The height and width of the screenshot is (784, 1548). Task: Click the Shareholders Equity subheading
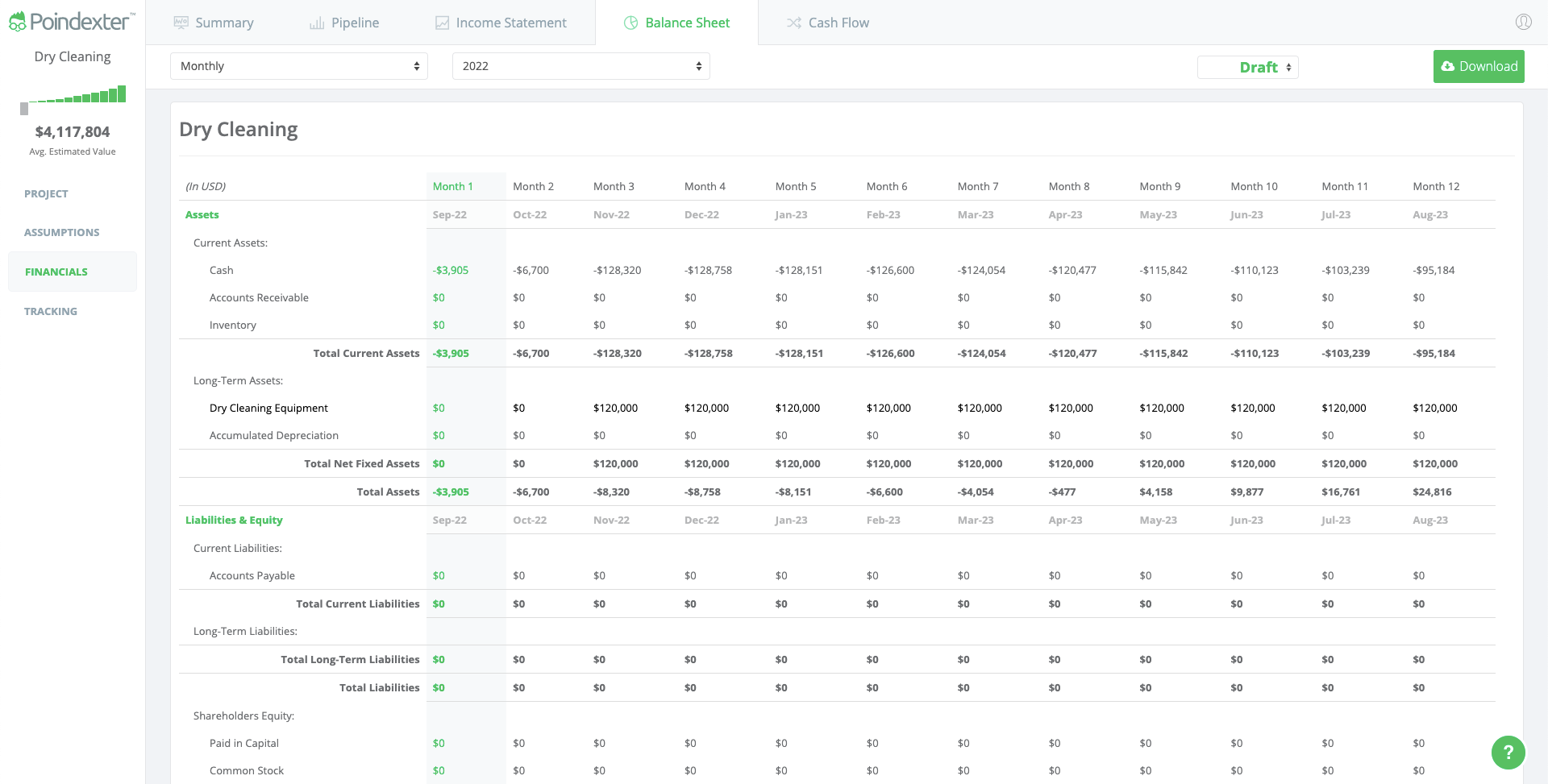[243, 716]
